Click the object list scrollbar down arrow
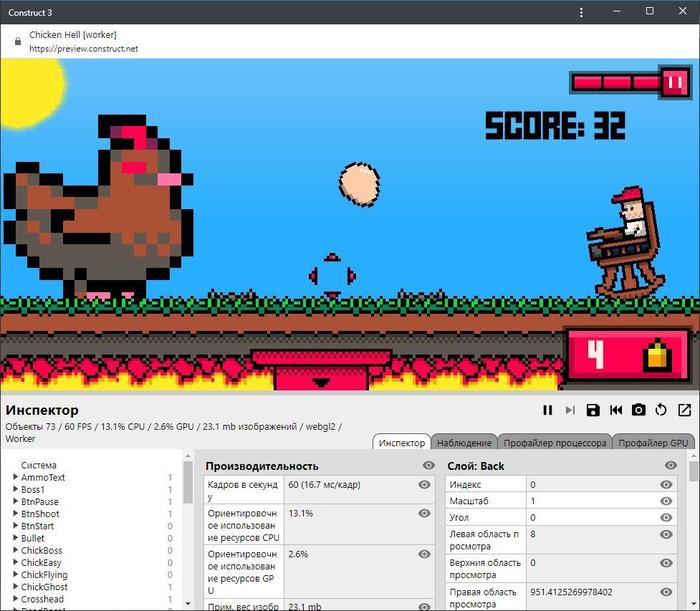 point(187,604)
